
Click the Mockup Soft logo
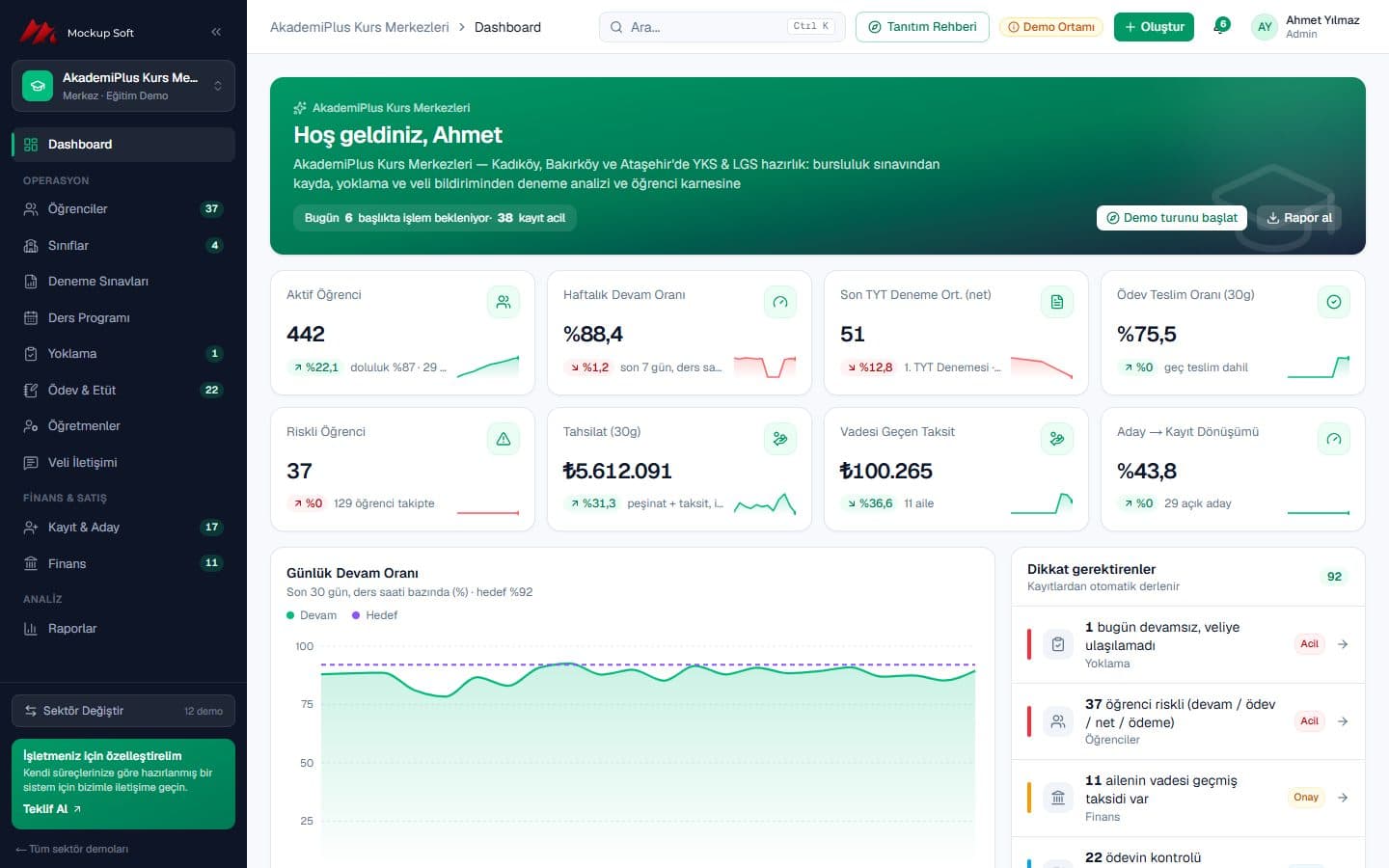click(77, 32)
